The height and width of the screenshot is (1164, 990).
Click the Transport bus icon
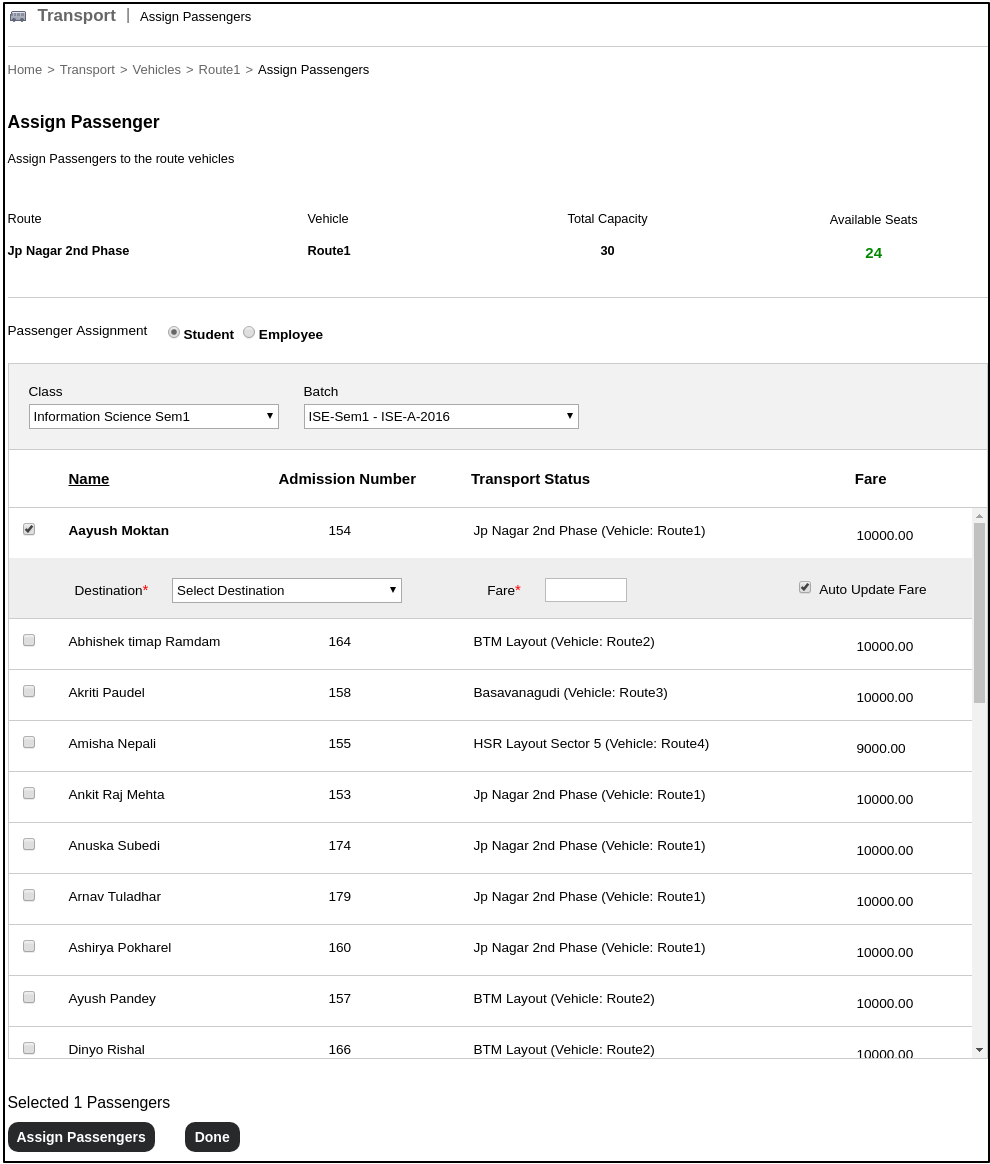tap(18, 17)
